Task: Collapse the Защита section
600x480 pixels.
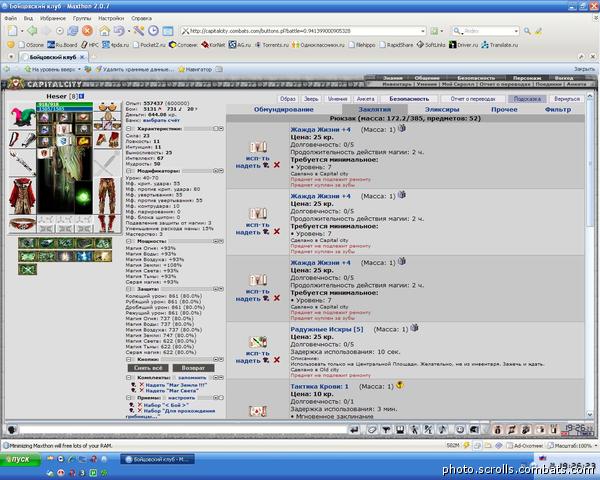Action: click(129, 289)
